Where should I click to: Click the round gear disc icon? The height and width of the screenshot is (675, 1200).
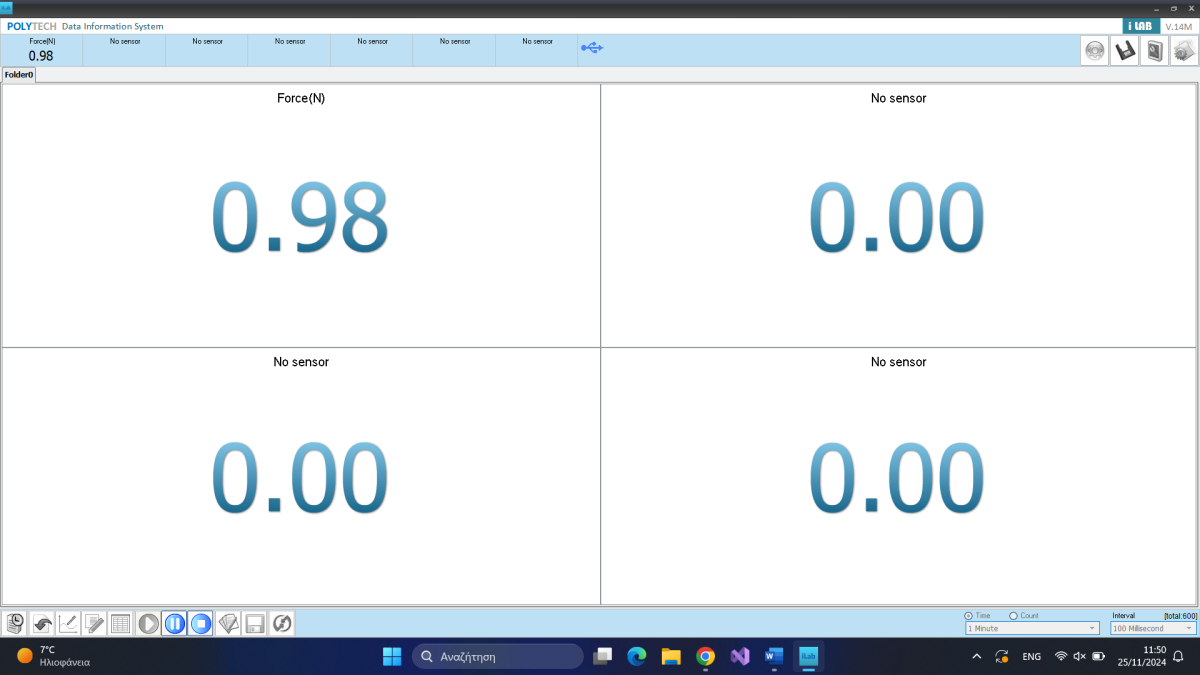tap(1095, 51)
